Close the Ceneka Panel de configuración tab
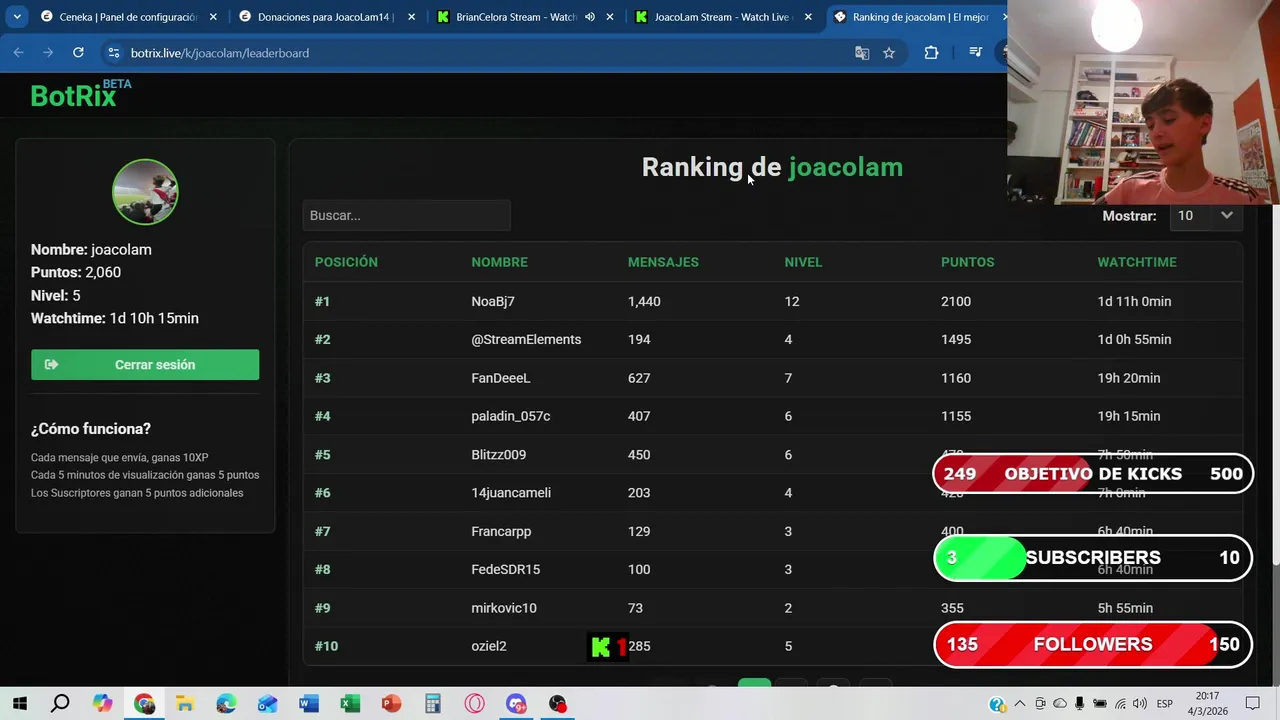 pos(213,17)
